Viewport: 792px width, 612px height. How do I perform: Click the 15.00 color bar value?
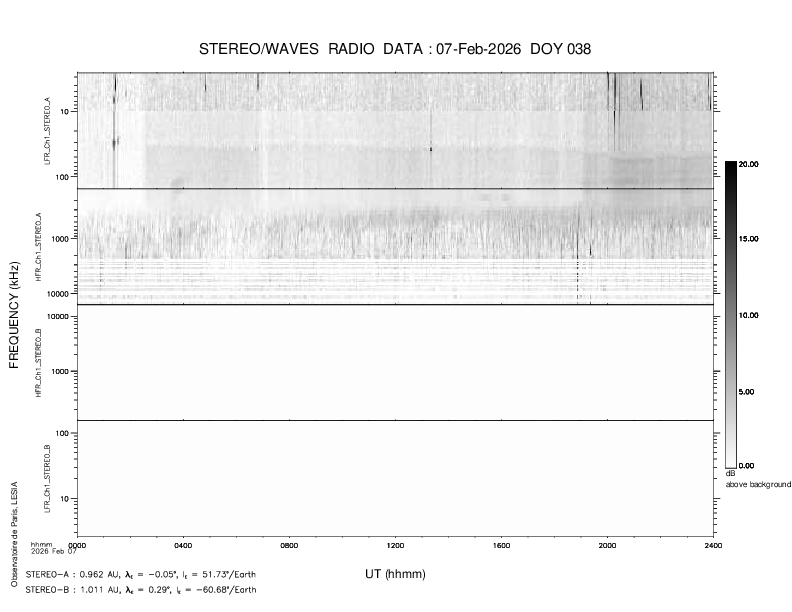point(749,239)
